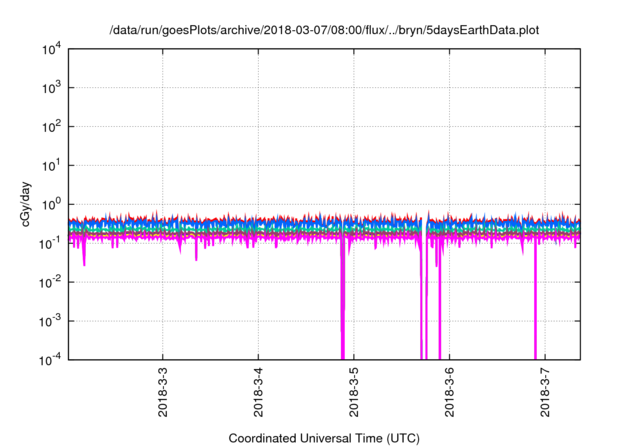Click the magenta dropout spike before 2018-3-7
The width and height of the screenshot is (640, 448).
(x=535, y=302)
